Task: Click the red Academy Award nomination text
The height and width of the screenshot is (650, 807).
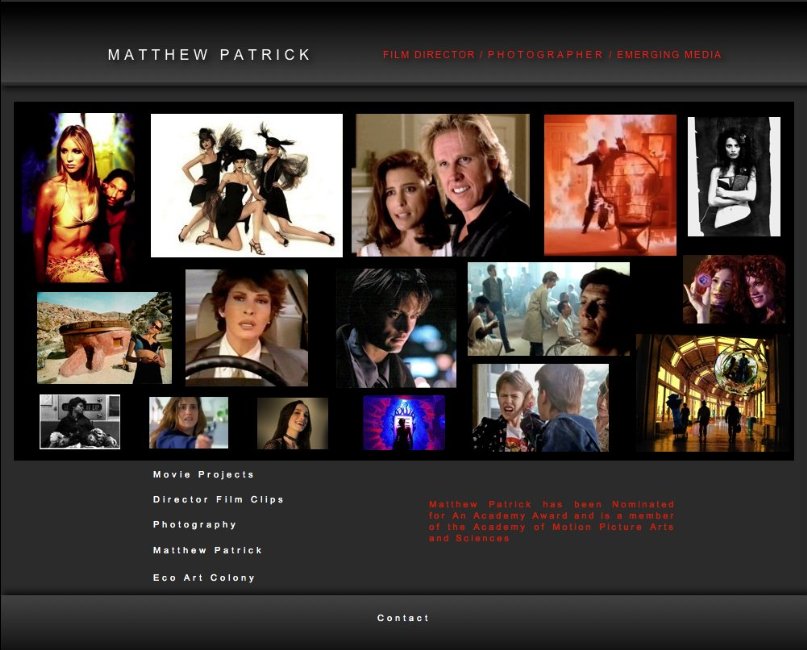Action: [551, 521]
